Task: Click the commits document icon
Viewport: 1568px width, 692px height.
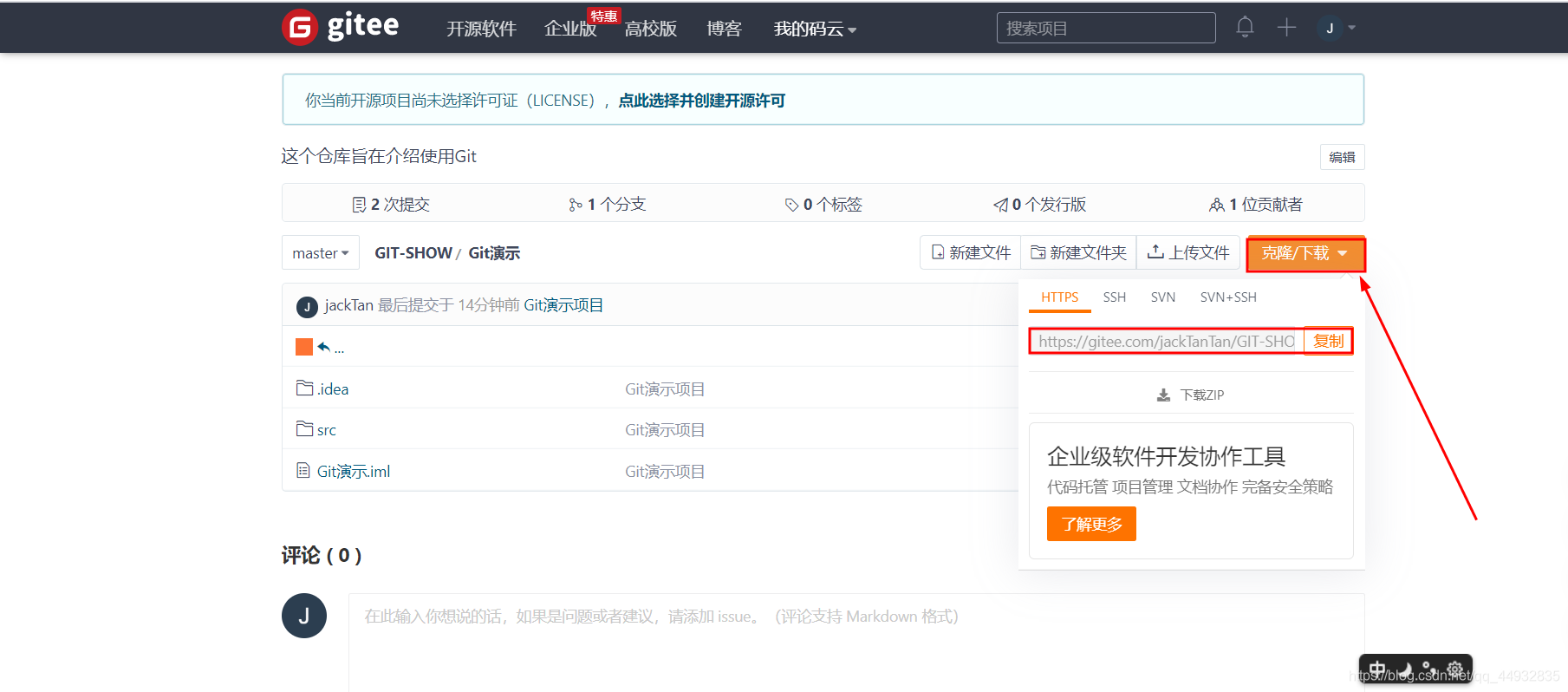Action: pyautogui.click(x=359, y=205)
